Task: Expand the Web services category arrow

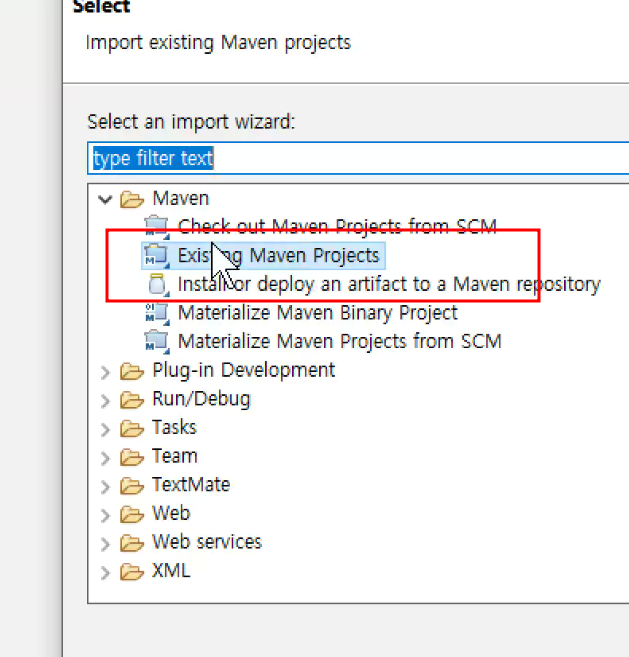Action: 106,544
